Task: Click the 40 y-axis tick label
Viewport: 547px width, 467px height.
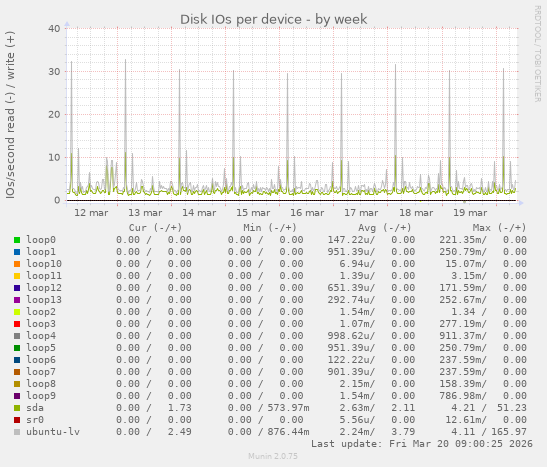Action: coord(54,29)
